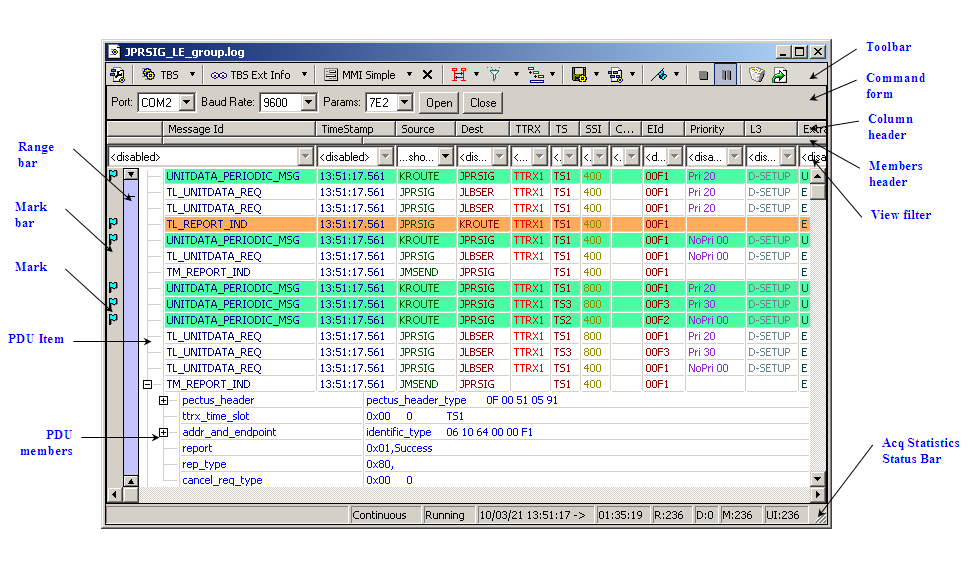Toggle mark flag beside the TL_REPORT_IND row

point(113,224)
